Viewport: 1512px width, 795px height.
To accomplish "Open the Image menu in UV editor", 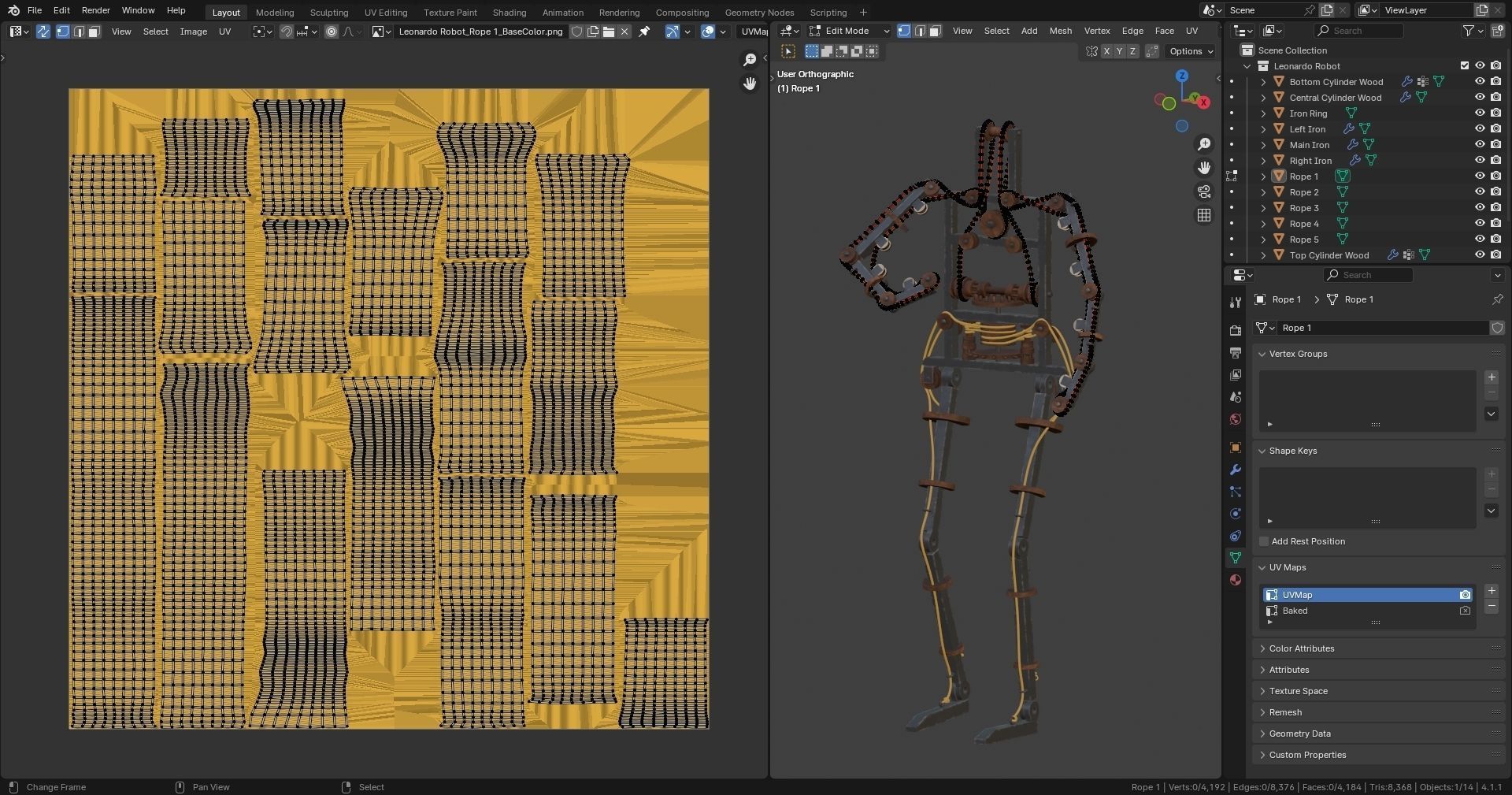I will (x=193, y=32).
